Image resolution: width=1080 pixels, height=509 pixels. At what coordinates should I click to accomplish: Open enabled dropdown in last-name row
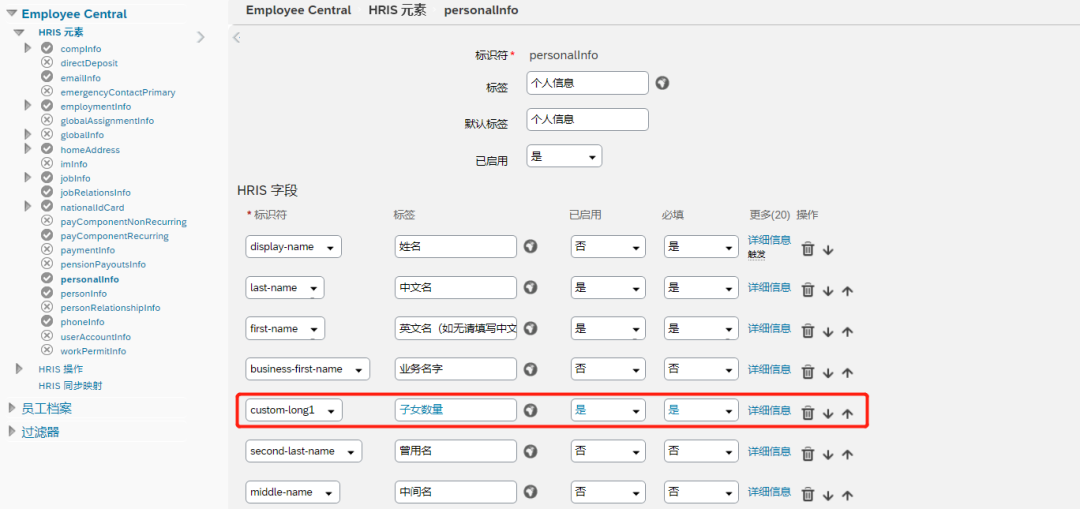pyautogui.click(x=608, y=287)
